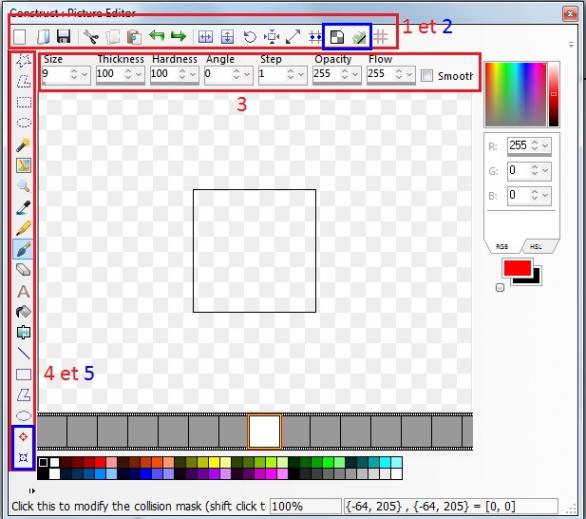Image resolution: width=586 pixels, height=519 pixels.
Task: Select the ellipse shape tool
Action: 24,415
